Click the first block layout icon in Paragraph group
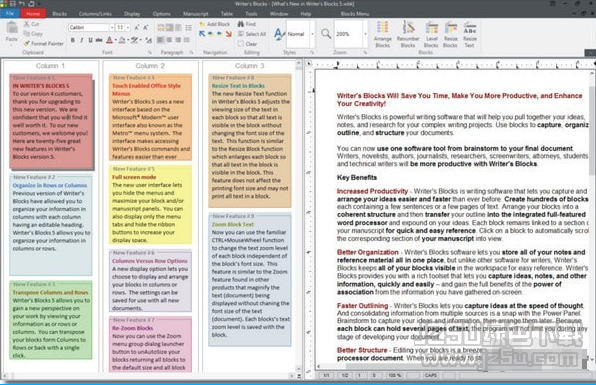Image resolution: width=596 pixels, height=385 pixels. tap(161, 27)
